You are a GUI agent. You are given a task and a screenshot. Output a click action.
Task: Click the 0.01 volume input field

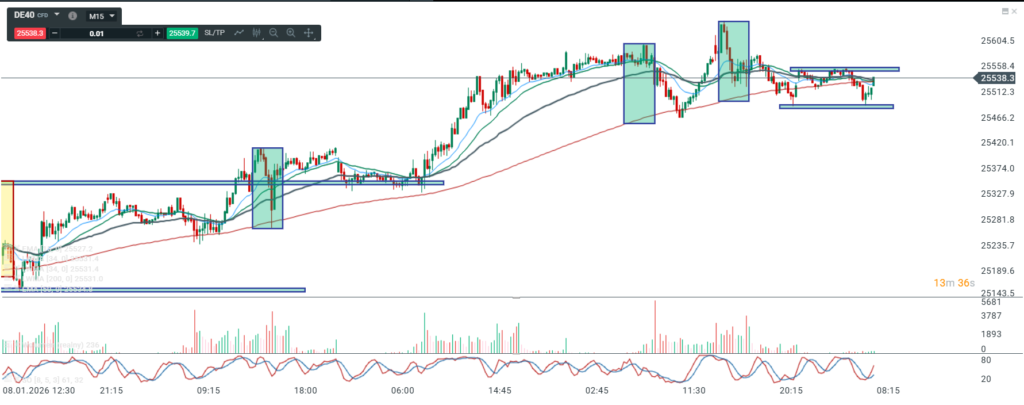coord(95,33)
